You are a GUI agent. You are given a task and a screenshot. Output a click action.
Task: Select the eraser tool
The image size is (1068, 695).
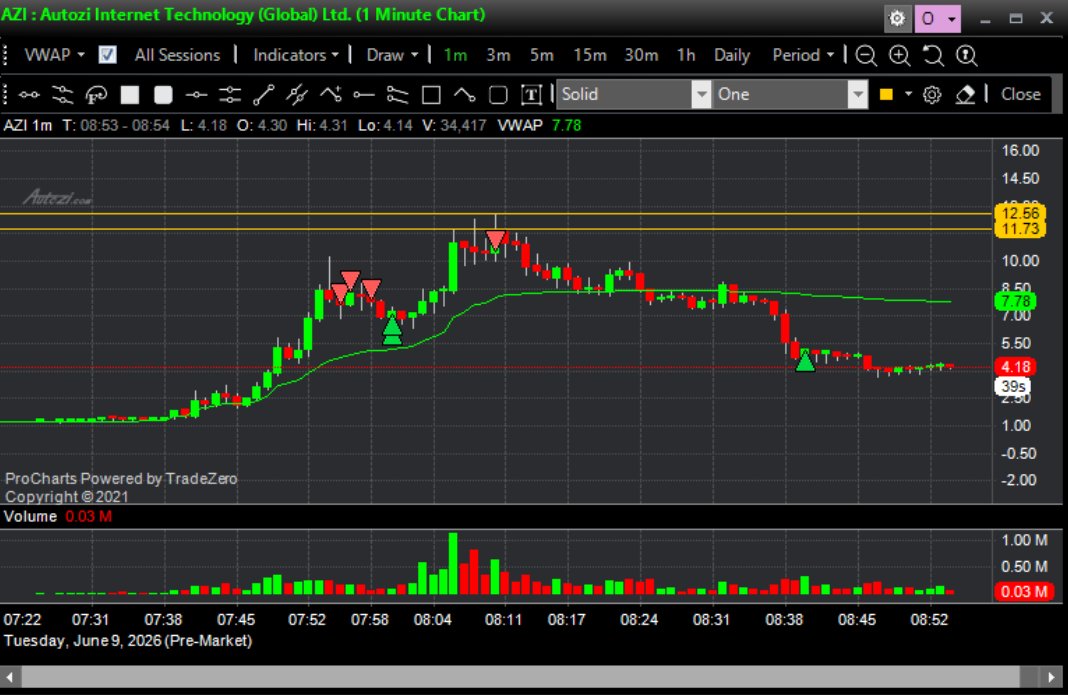click(x=965, y=95)
